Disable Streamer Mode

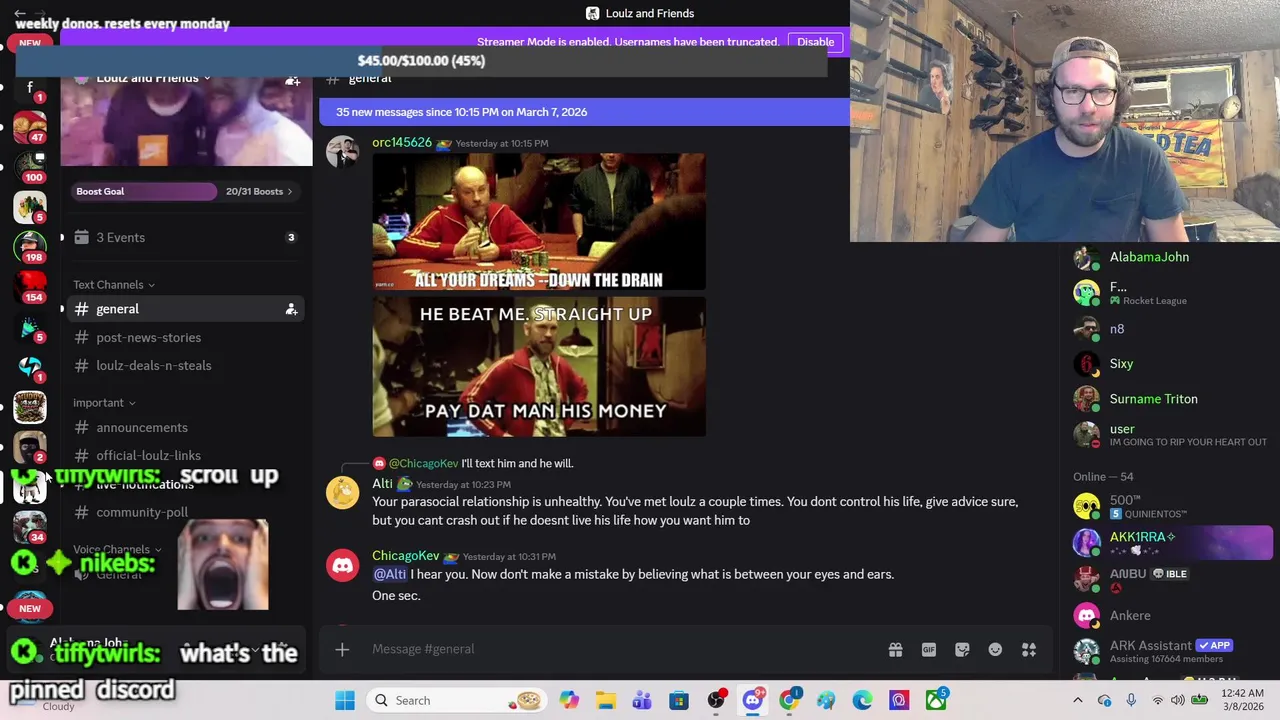[815, 42]
